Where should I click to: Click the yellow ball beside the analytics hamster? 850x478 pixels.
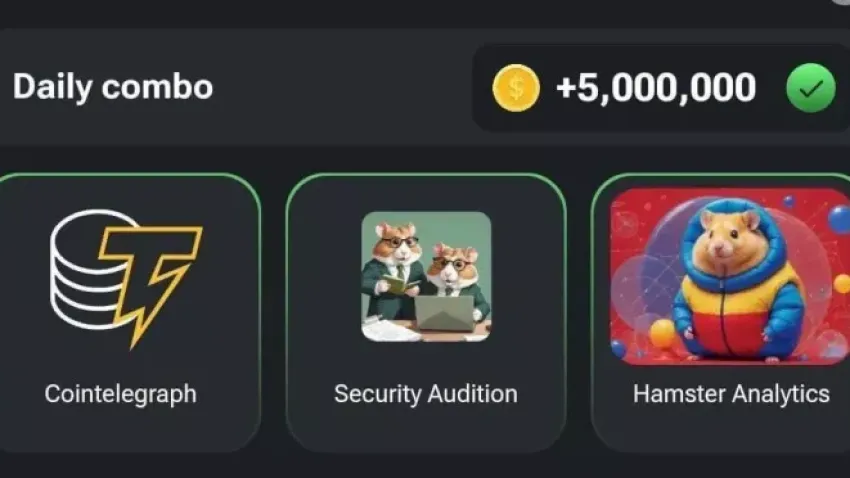662,333
